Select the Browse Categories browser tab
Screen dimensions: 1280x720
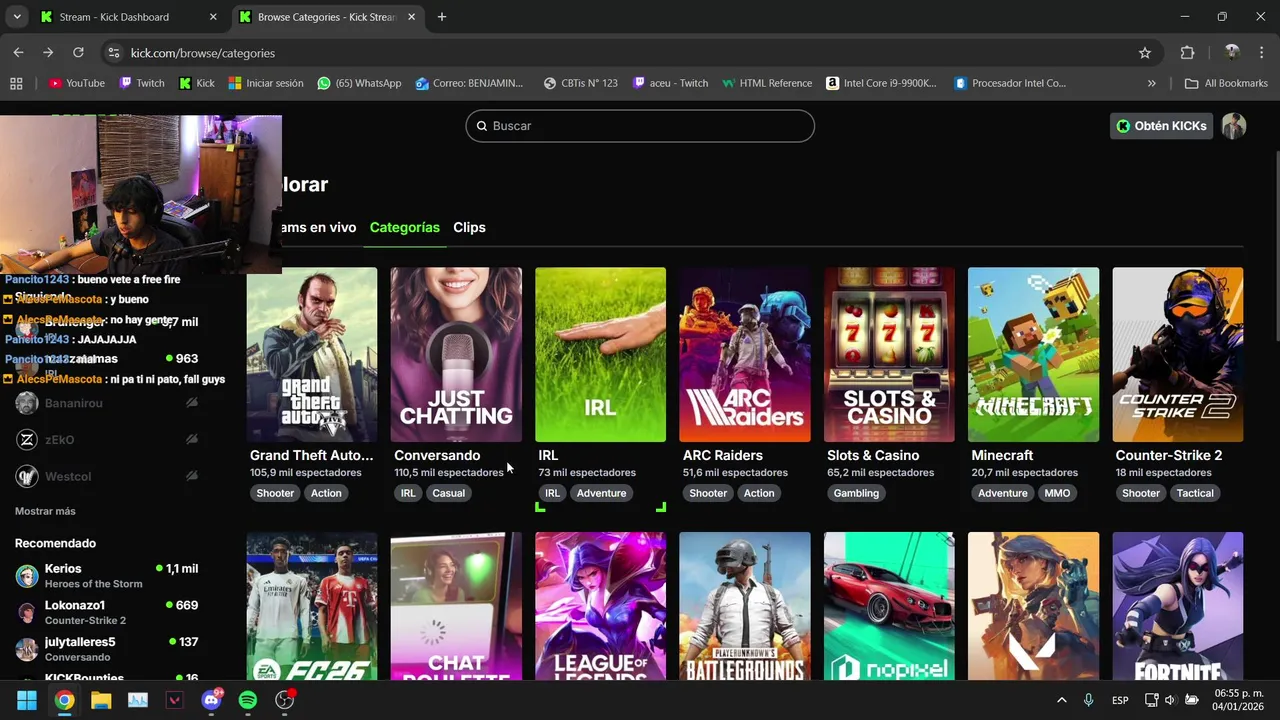tap(327, 17)
